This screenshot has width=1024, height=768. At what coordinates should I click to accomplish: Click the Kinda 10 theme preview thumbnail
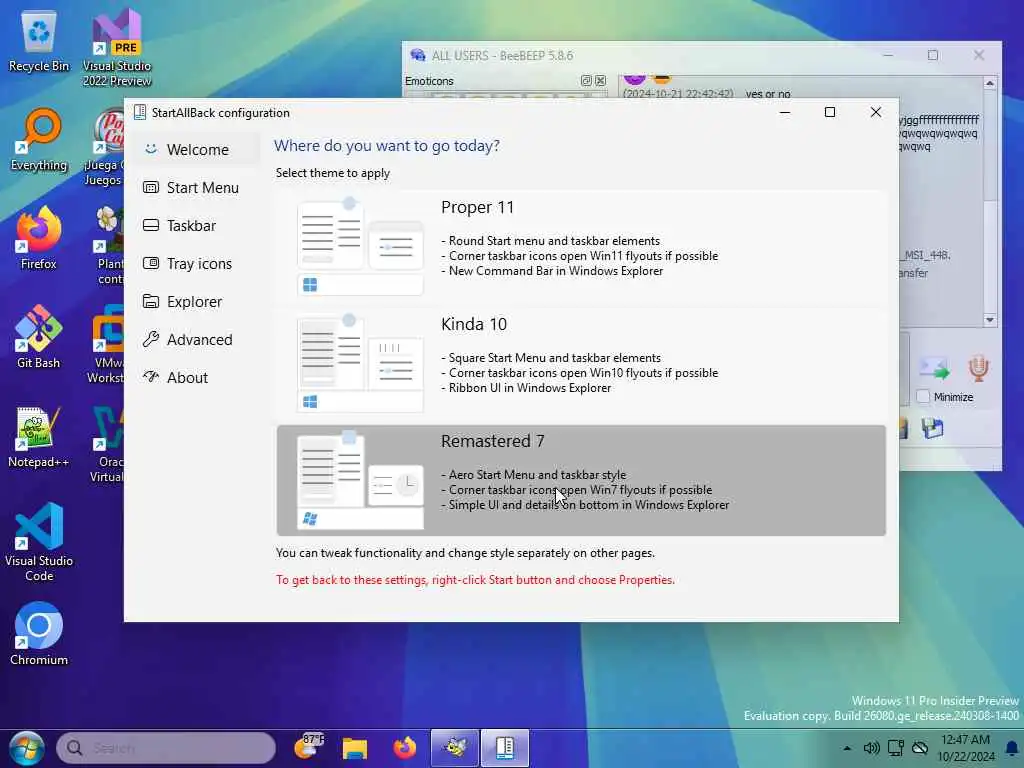tap(360, 363)
